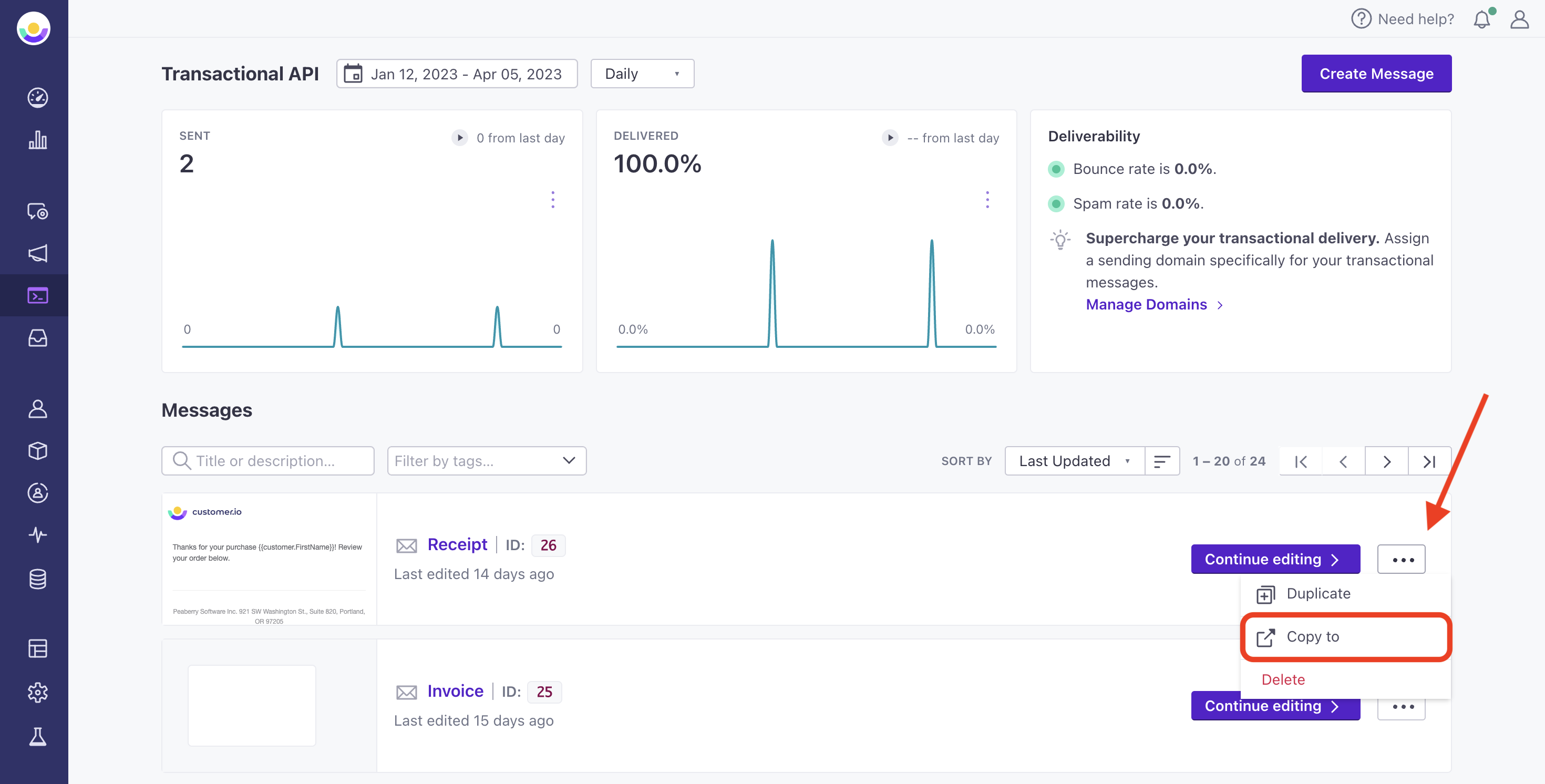The height and width of the screenshot is (784, 1545).
Task: Open the People icon in sidebar
Action: tap(37, 408)
